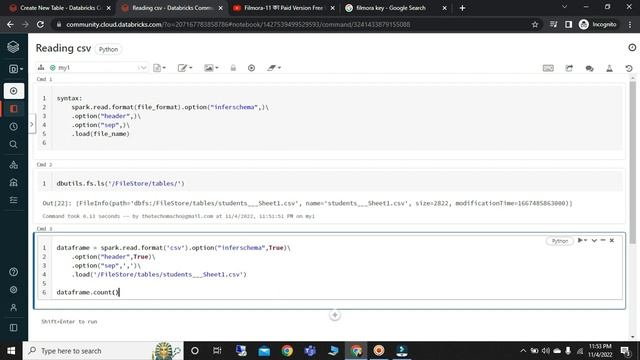
Task: Open the notebook File menu dropdown
Action: click(x=159, y=68)
